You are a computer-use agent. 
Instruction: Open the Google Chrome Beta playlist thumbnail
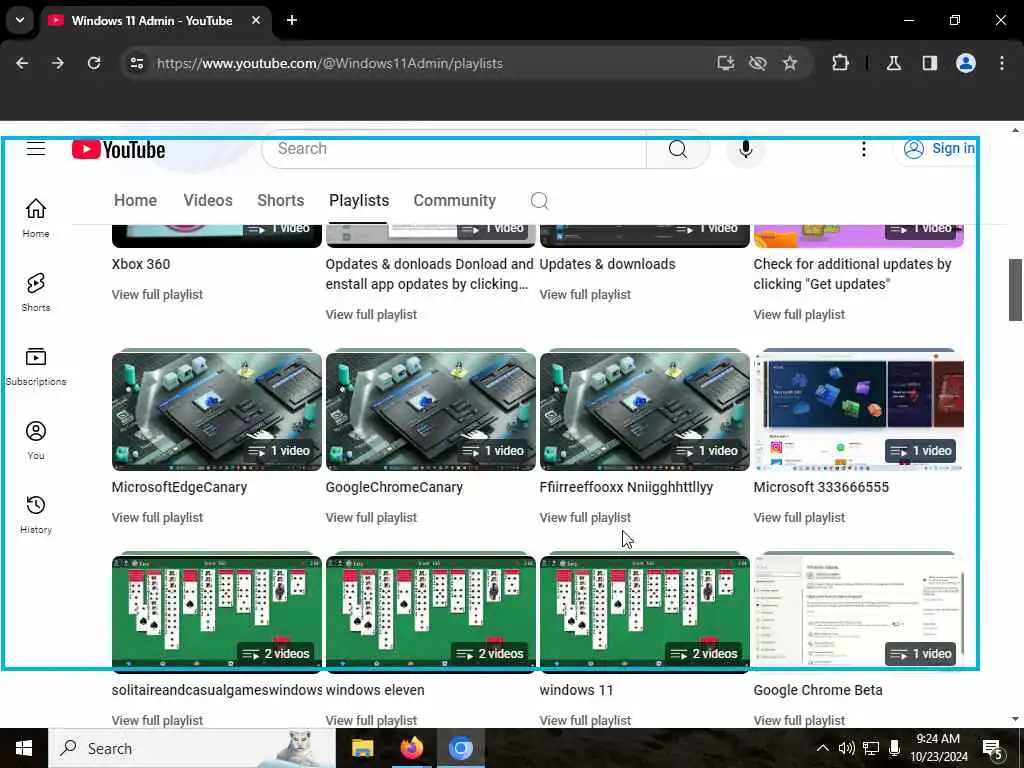click(x=859, y=615)
